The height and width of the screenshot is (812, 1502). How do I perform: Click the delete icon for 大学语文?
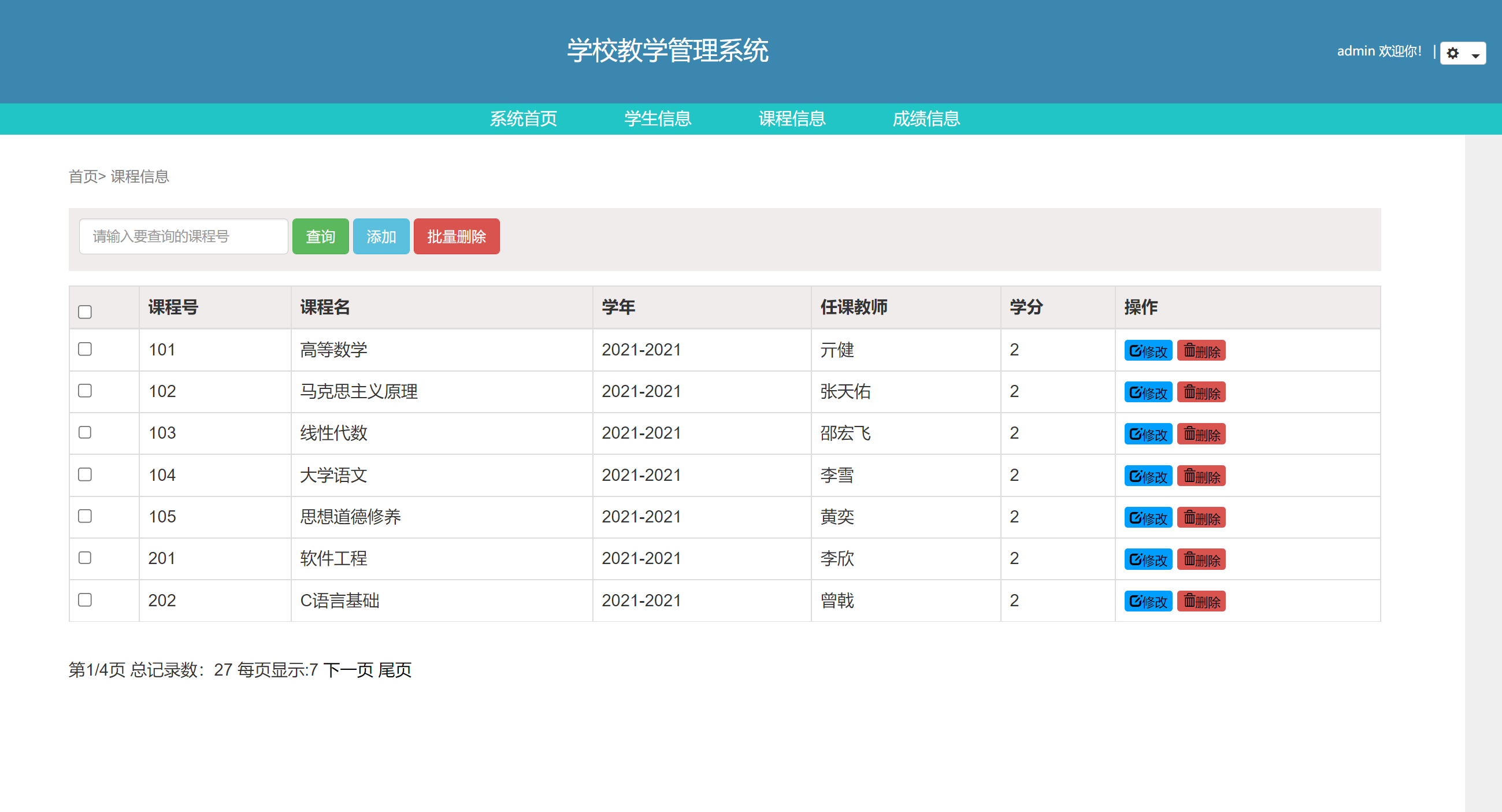point(1200,475)
